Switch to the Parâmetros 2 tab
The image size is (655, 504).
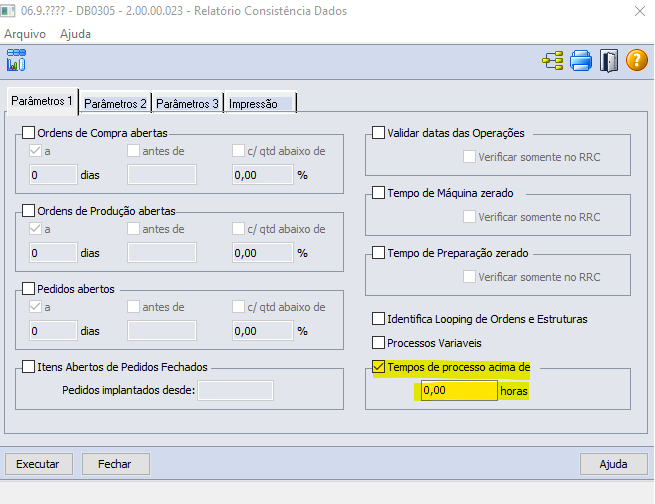coord(115,104)
